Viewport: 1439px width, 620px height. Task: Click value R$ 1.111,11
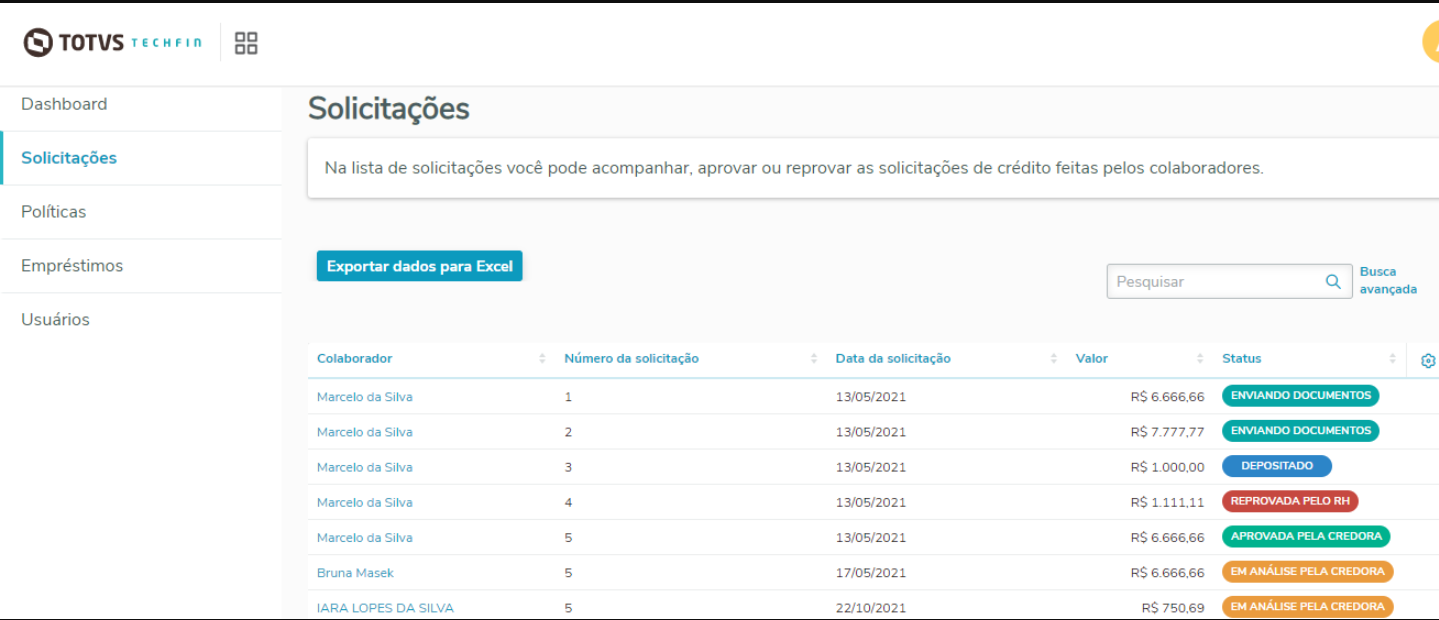[1167, 502]
